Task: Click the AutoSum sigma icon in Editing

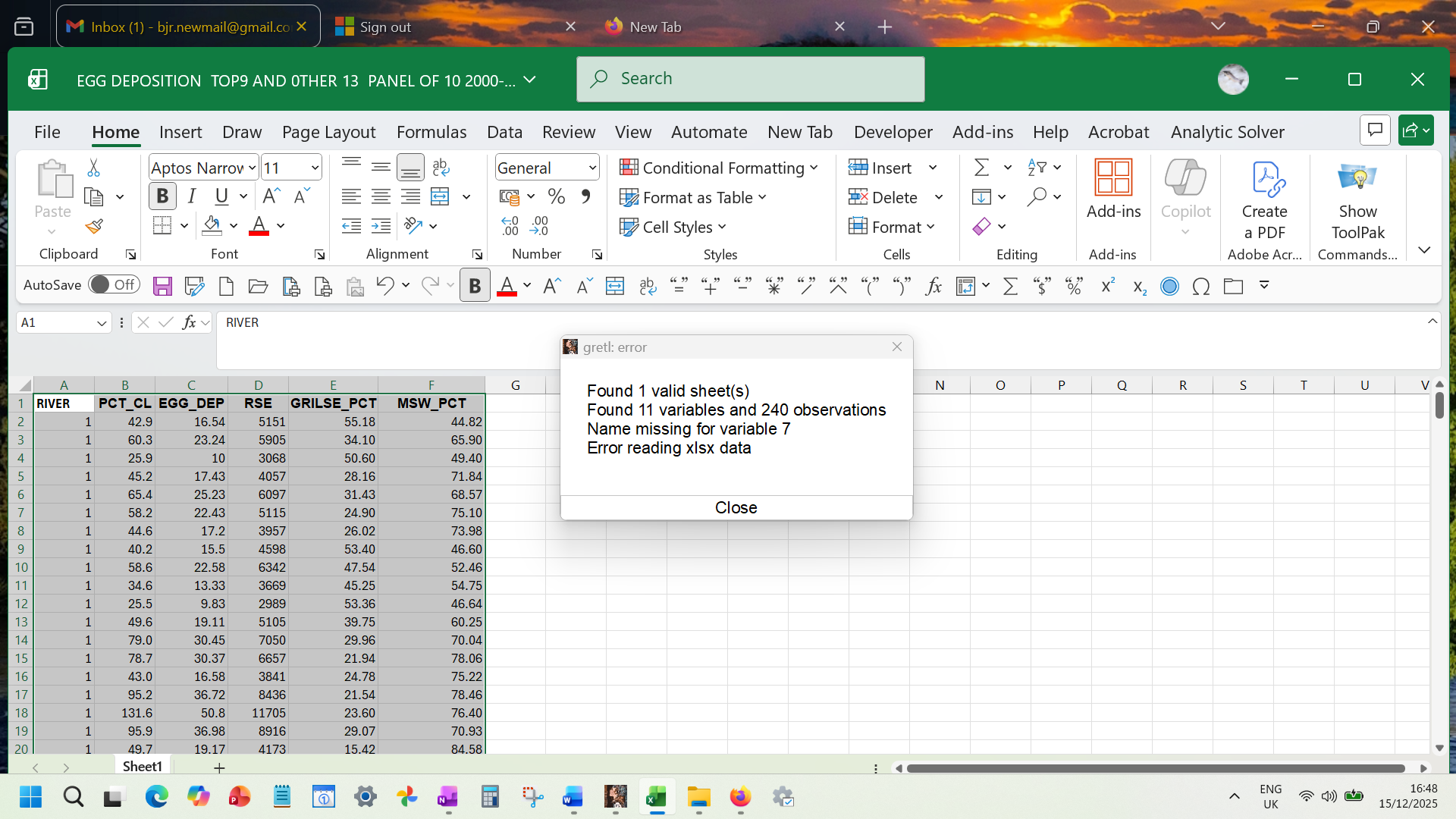Action: (981, 168)
